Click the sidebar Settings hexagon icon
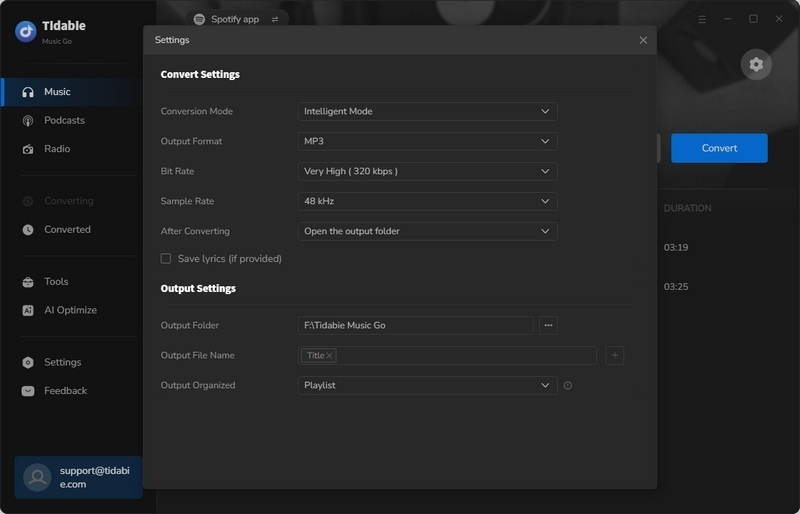This screenshot has width=800, height=514. [28, 362]
